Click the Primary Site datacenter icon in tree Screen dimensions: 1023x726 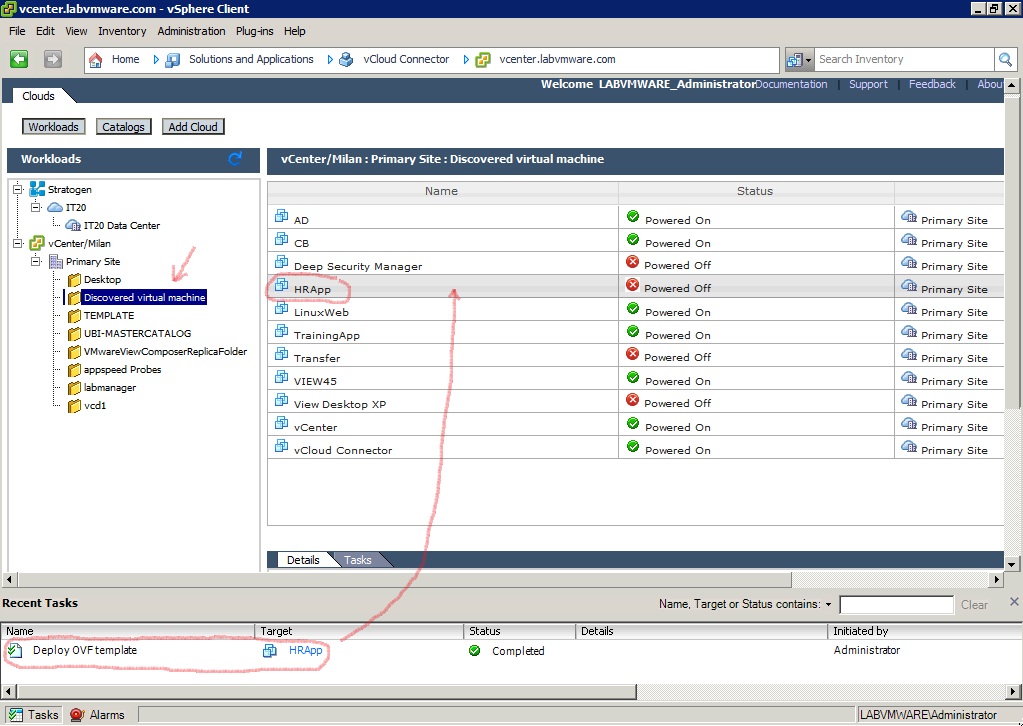click(56, 262)
